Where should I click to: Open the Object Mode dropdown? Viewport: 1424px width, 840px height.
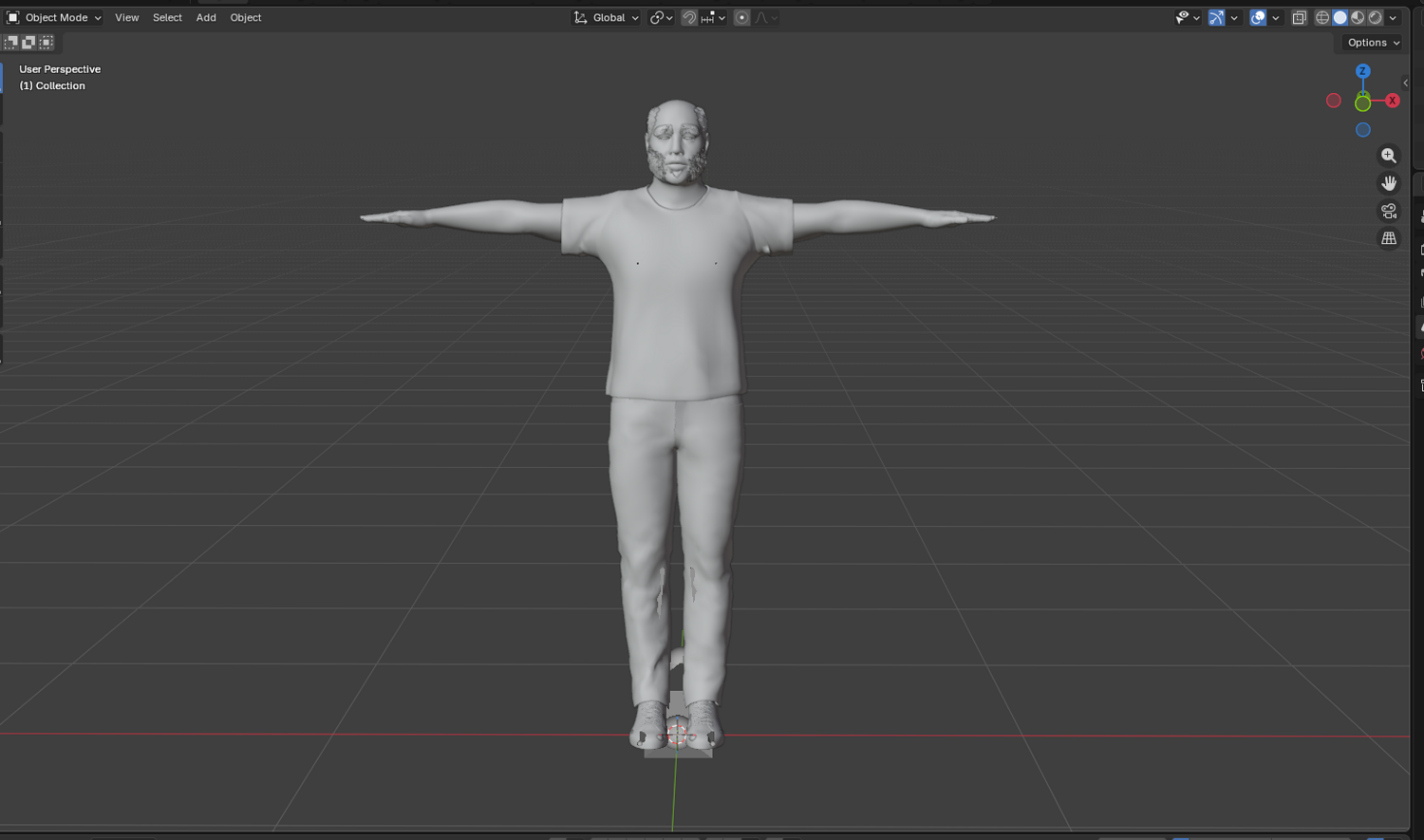54,17
